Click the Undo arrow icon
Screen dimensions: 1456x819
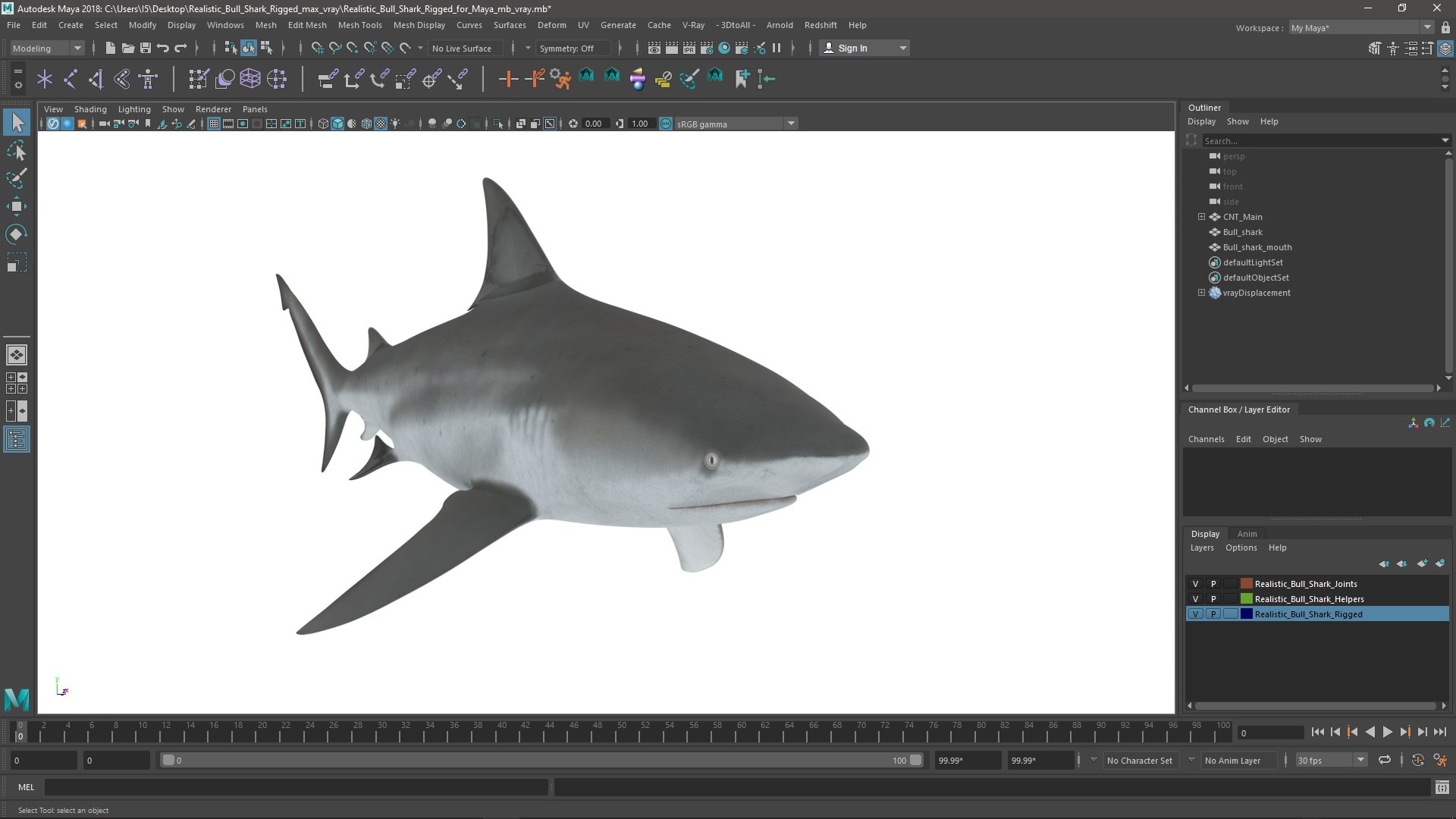tap(163, 48)
